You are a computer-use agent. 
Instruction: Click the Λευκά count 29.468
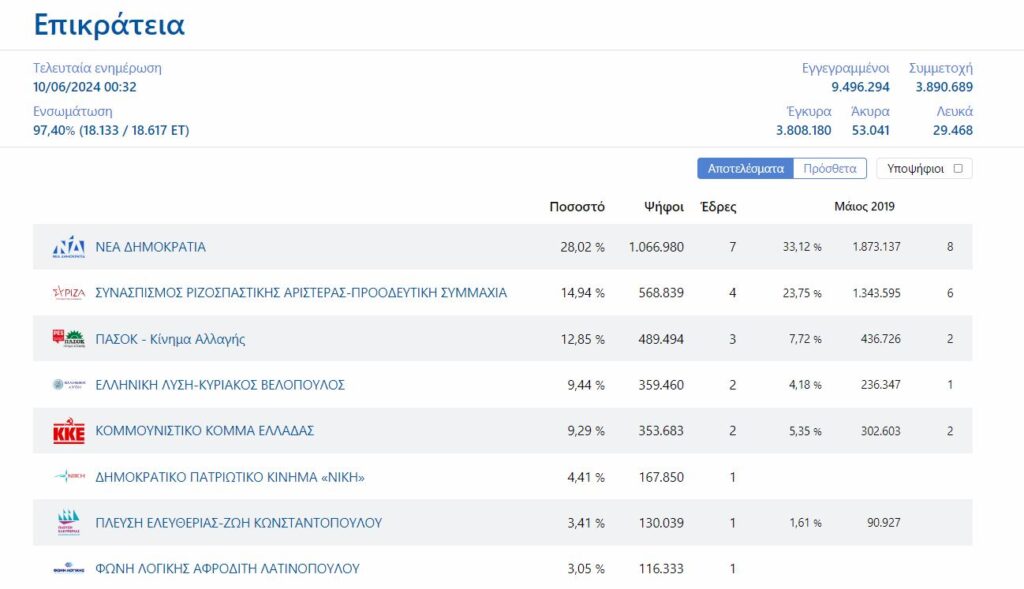tap(953, 130)
